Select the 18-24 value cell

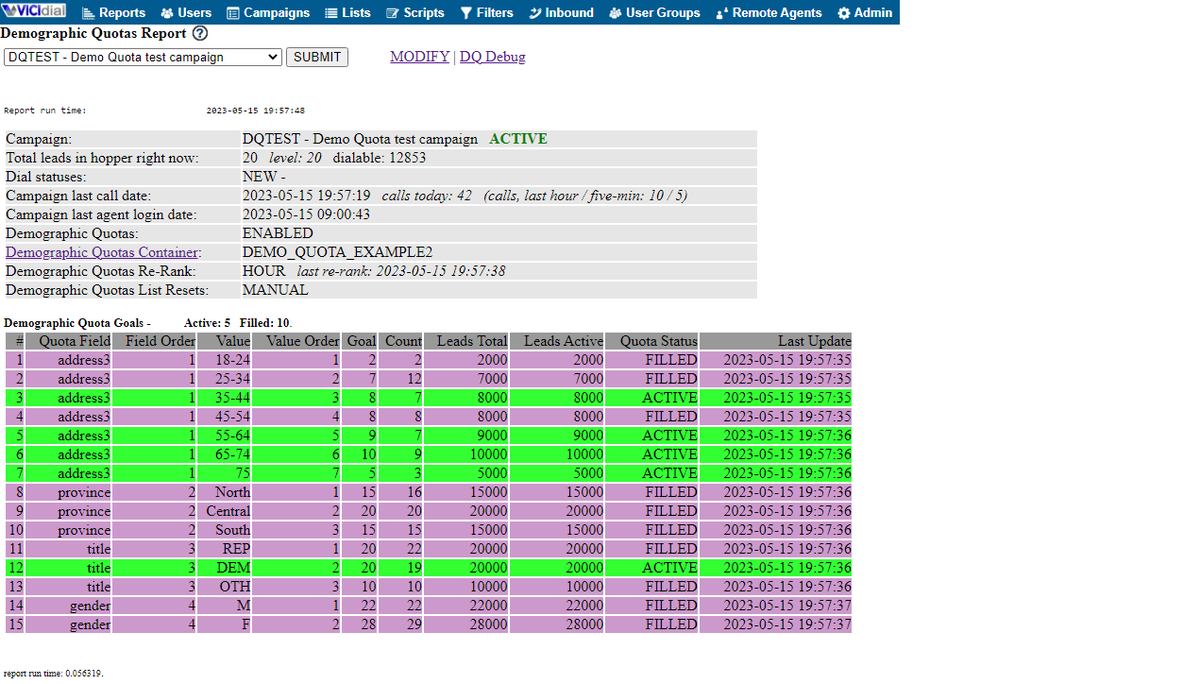click(224, 360)
